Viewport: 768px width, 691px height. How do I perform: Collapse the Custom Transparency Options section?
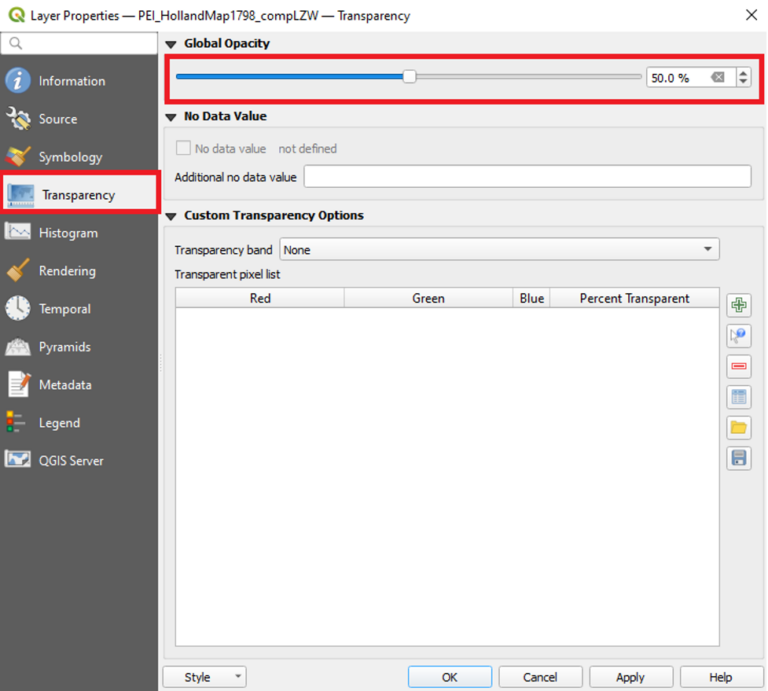[x=171, y=216]
